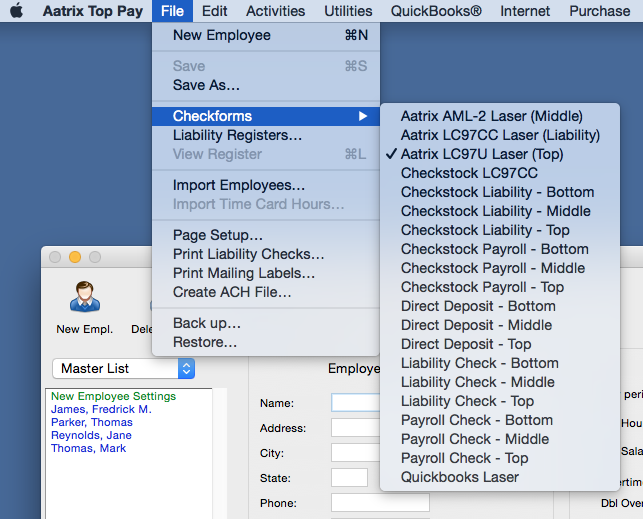Pick Checkstock Liability - Bottom
This screenshot has width=643, height=519.
click(500, 192)
